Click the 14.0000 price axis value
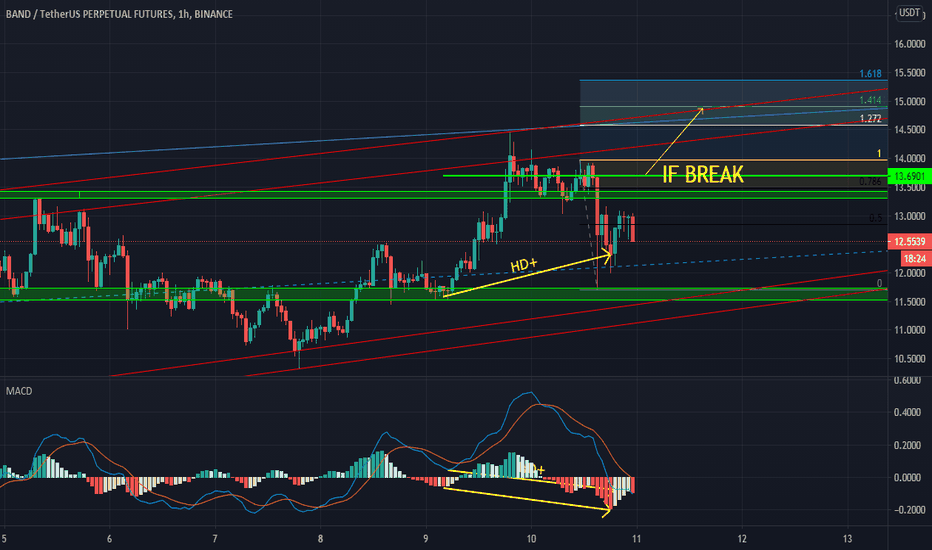Viewport: 932px width, 550px height. click(909, 158)
